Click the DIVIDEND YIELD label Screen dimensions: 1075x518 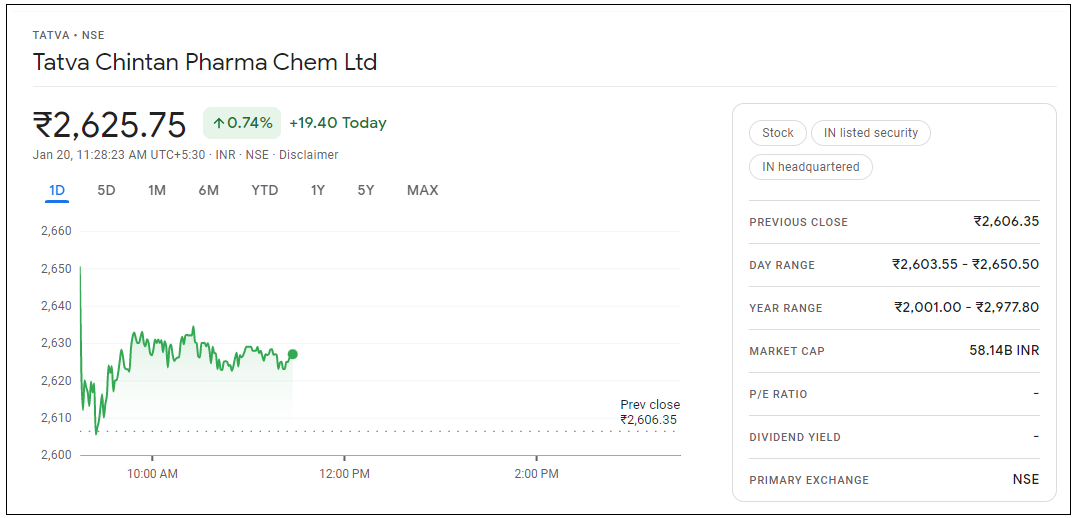[x=795, y=437]
